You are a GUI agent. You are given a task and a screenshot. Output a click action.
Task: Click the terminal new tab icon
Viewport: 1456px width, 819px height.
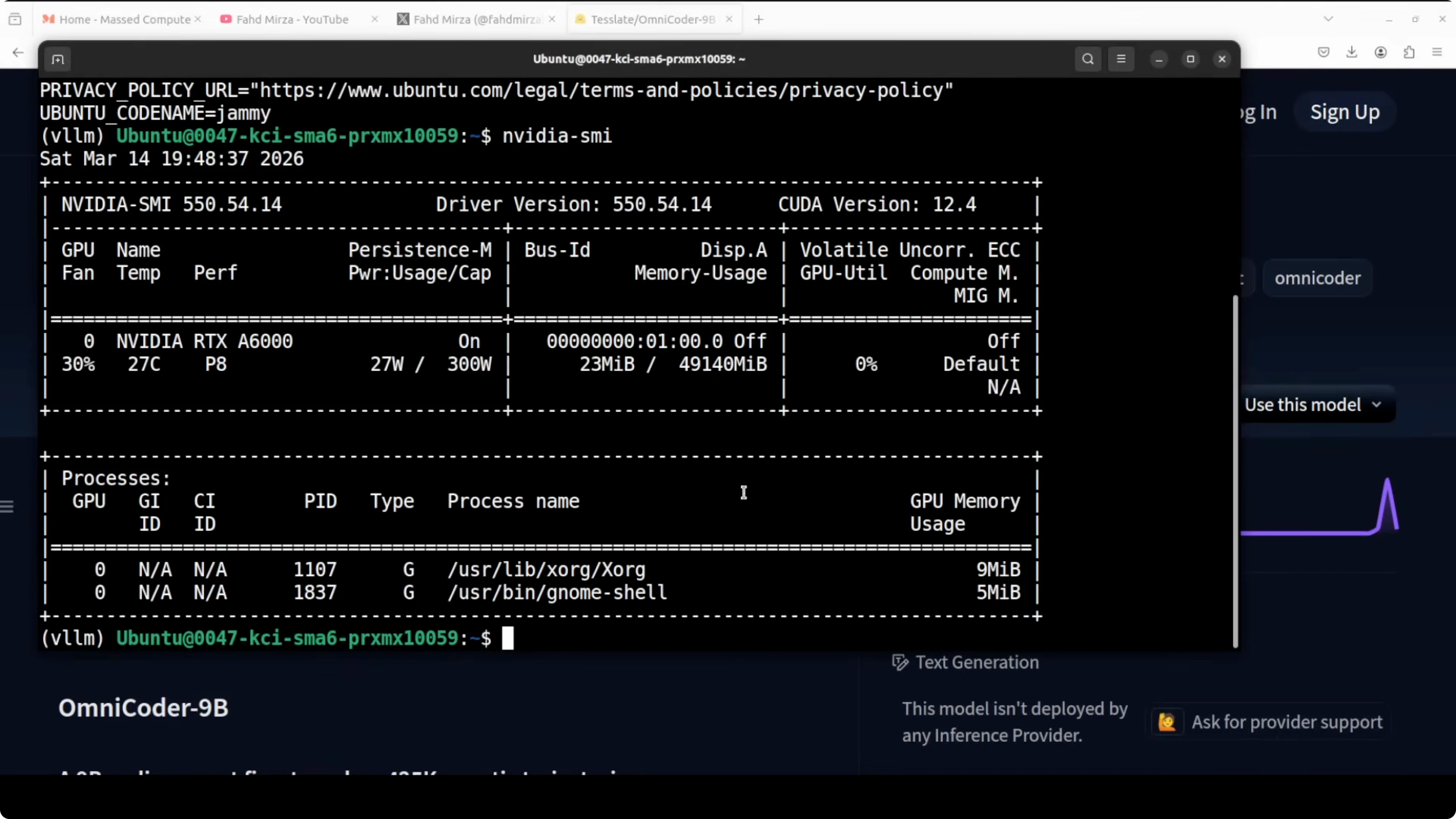58,59
